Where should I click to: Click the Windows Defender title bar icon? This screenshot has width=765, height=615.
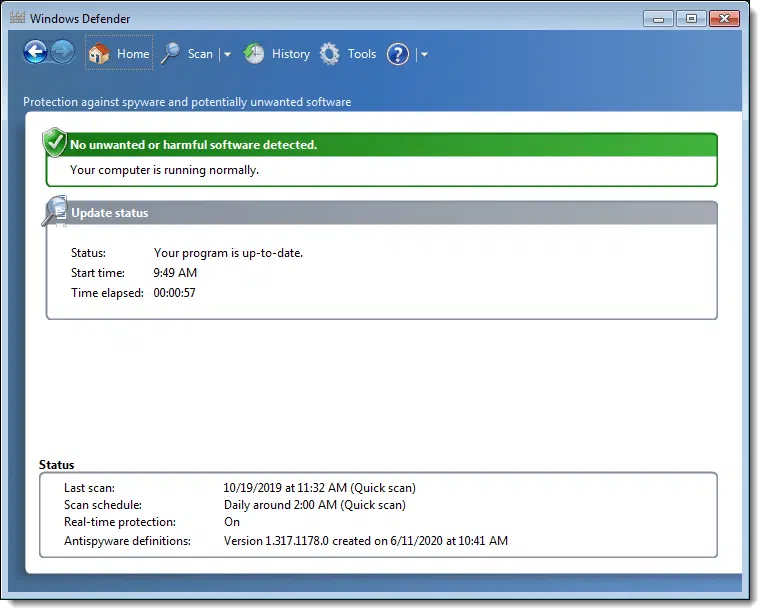(17, 18)
